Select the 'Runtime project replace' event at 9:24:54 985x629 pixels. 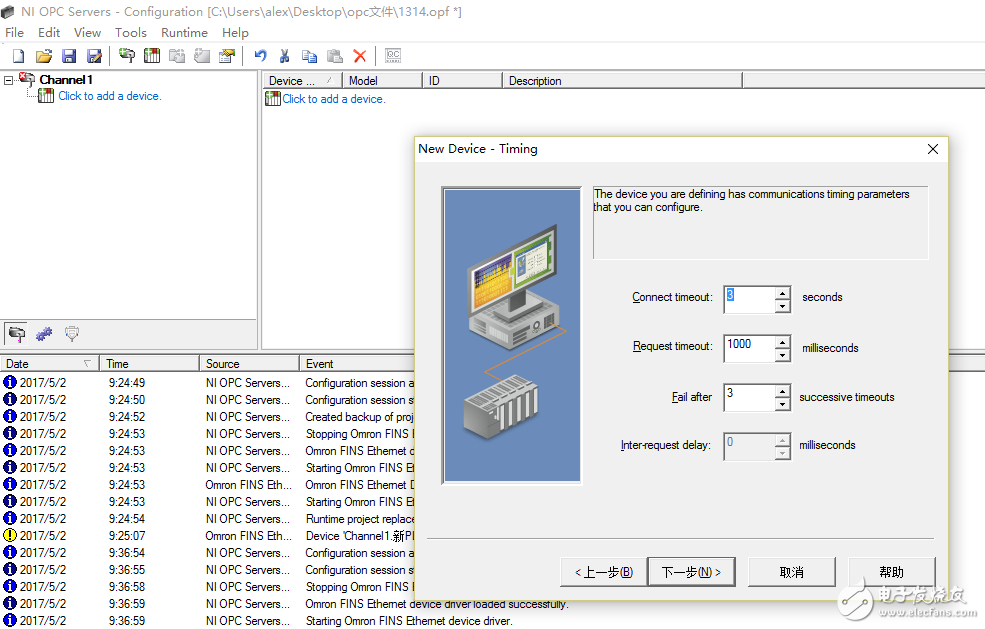coord(360,518)
